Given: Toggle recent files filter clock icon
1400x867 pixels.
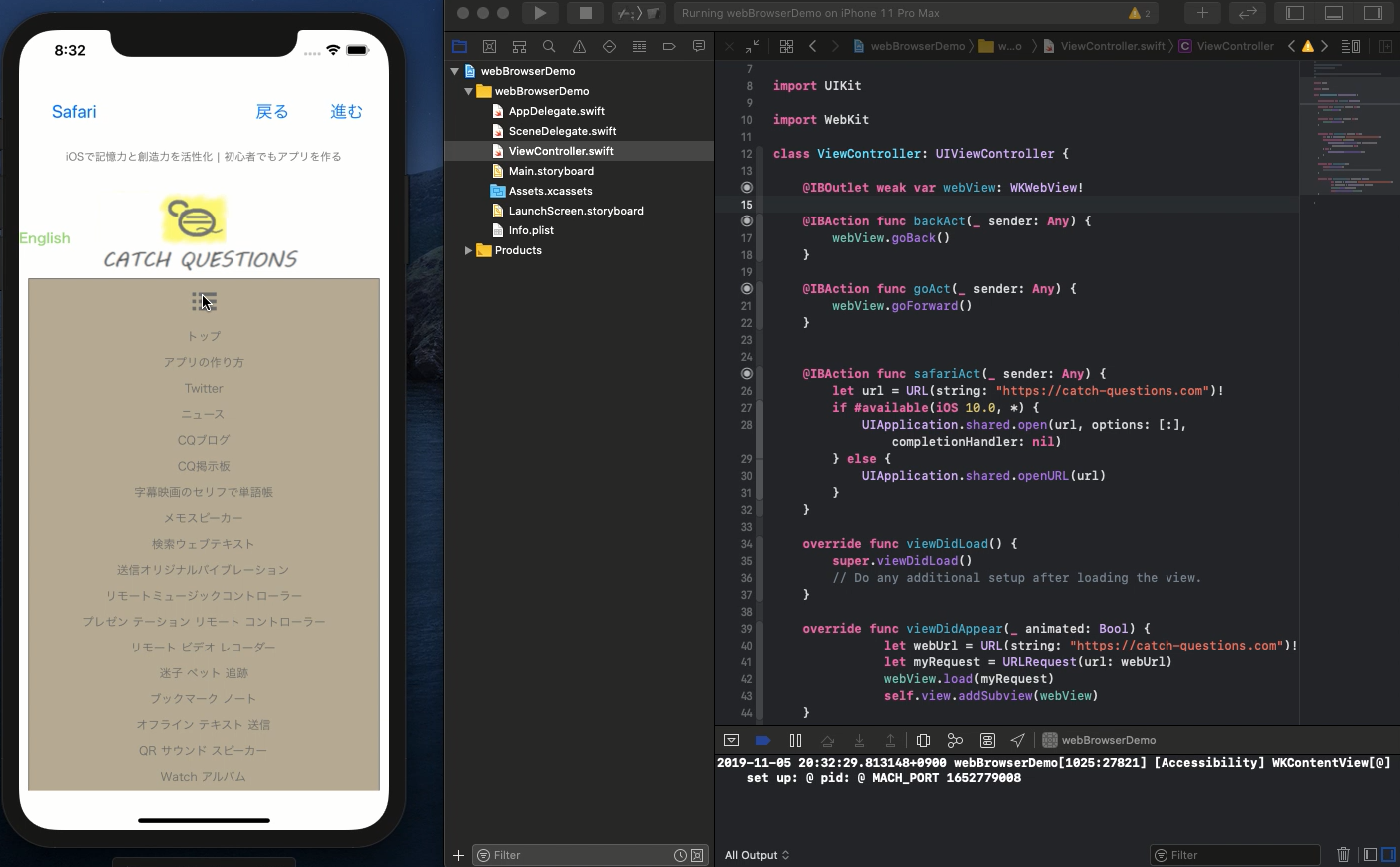Looking at the screenshot, I should (x=680, y=855).
